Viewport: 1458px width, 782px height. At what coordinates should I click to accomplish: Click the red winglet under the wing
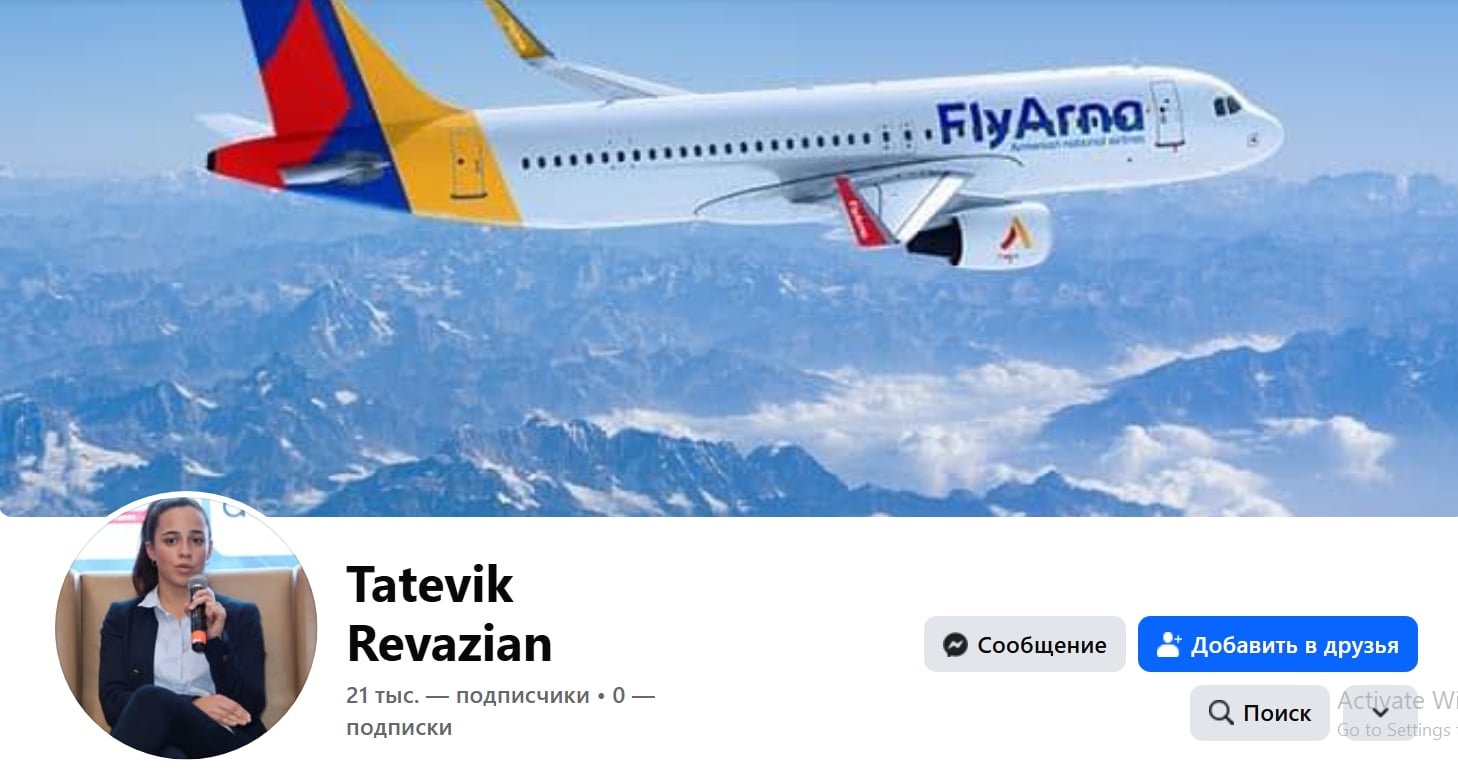[x=861, y=212]
